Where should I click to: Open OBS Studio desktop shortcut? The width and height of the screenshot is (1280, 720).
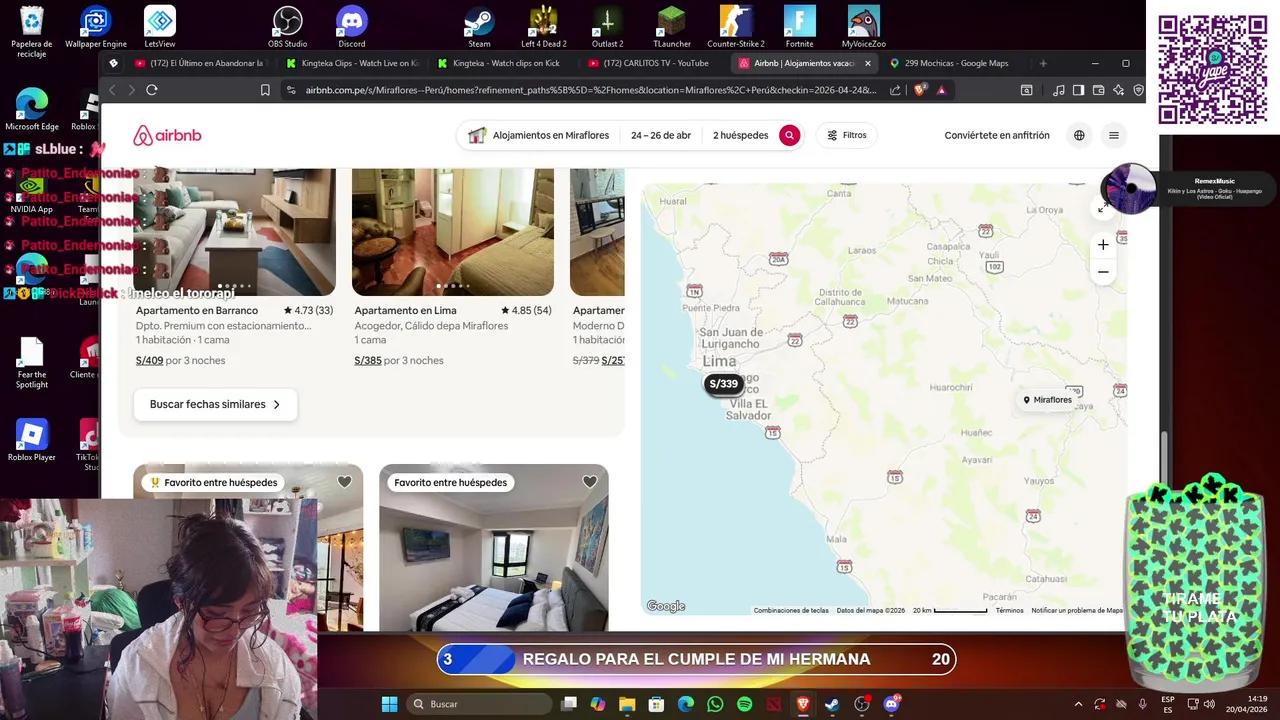[x=288, y=27]
